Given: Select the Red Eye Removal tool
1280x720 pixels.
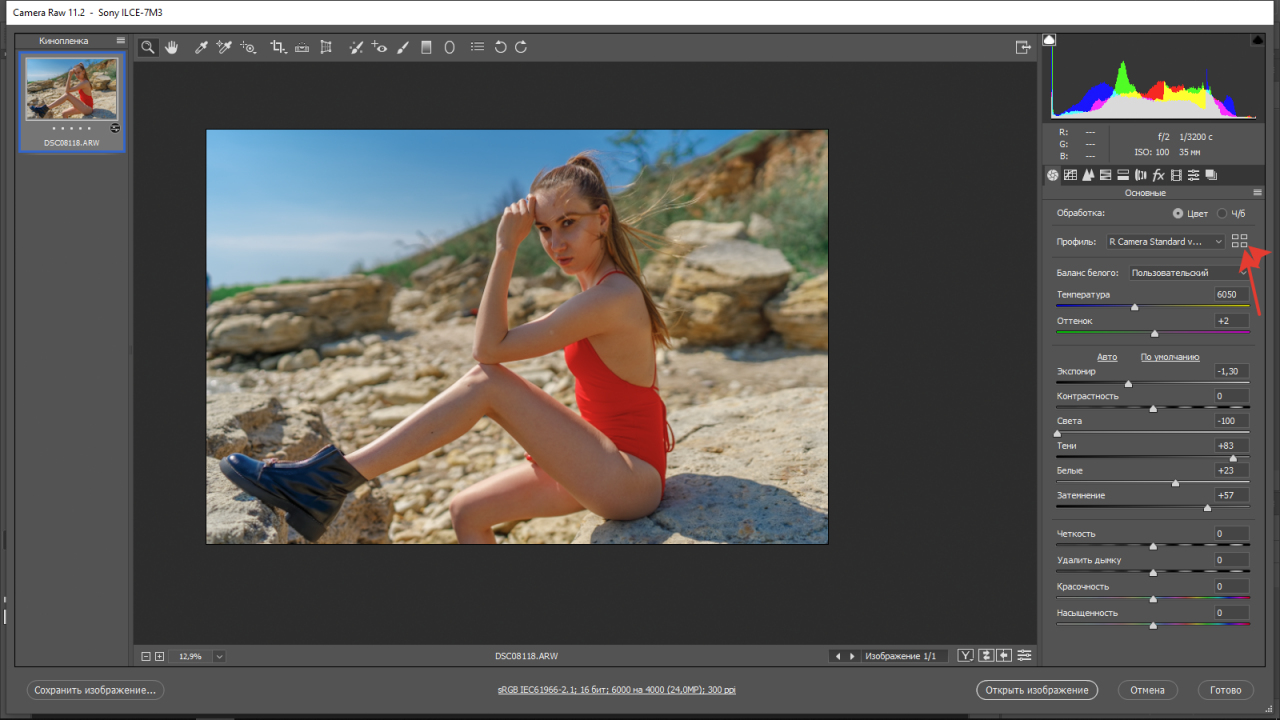Looking at the screenshot, I should click(379, 47).
